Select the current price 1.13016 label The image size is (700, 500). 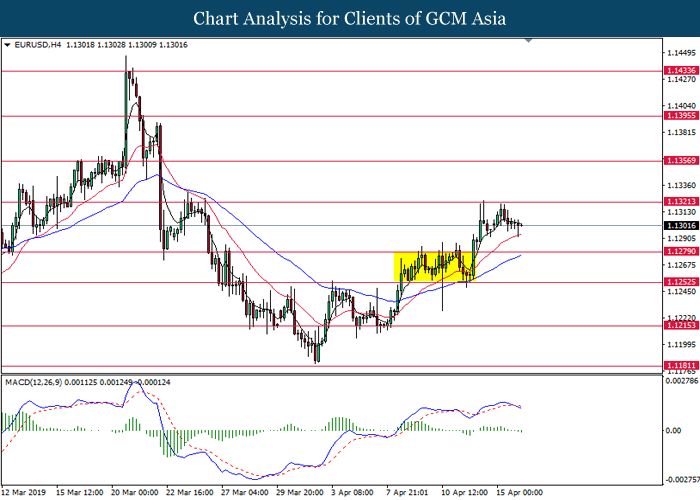pyautogui.click(x=679, y=225)
